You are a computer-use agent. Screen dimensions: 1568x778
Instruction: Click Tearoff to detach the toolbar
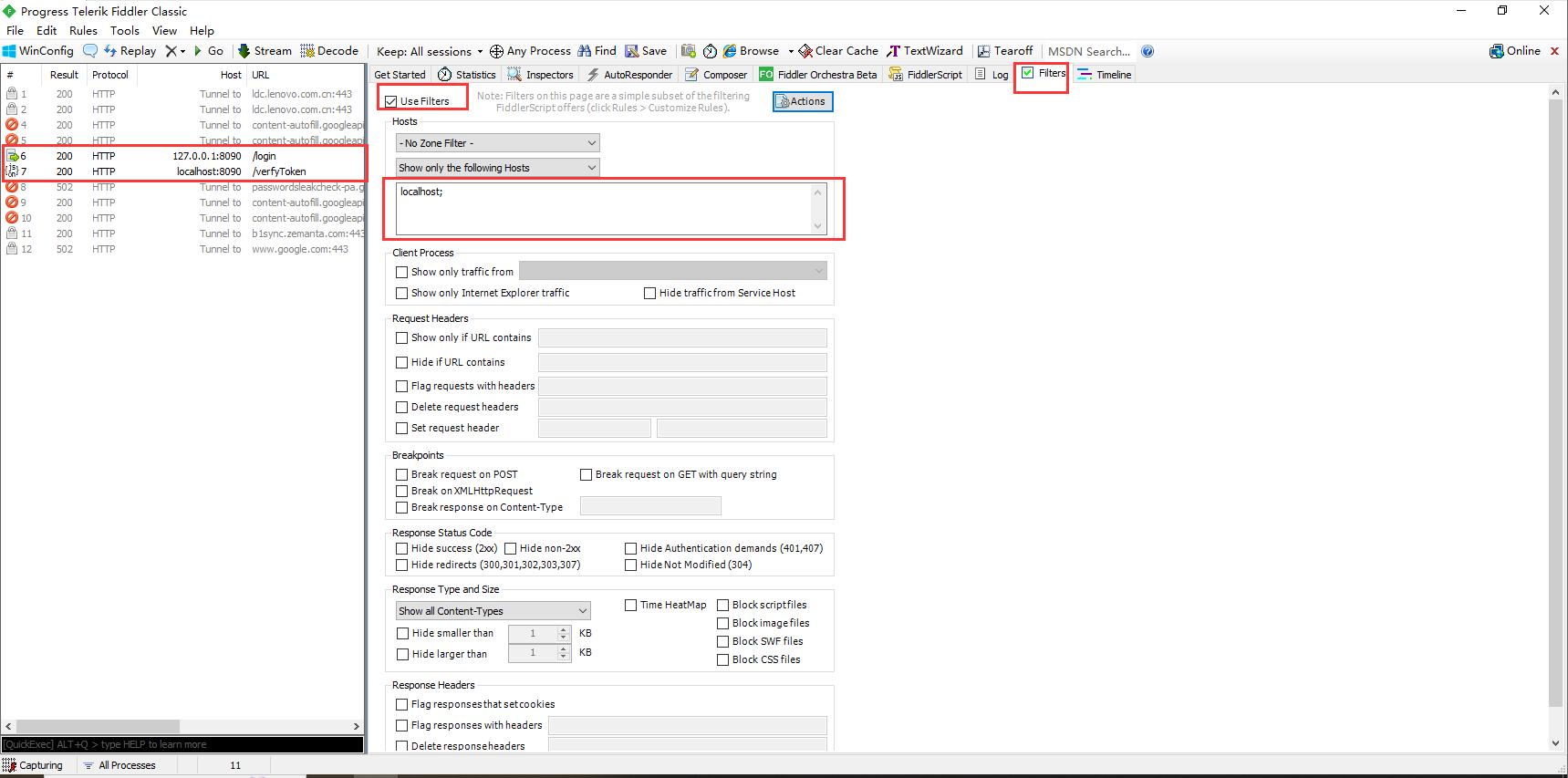pyautogui.click(x=1005, y=51)
